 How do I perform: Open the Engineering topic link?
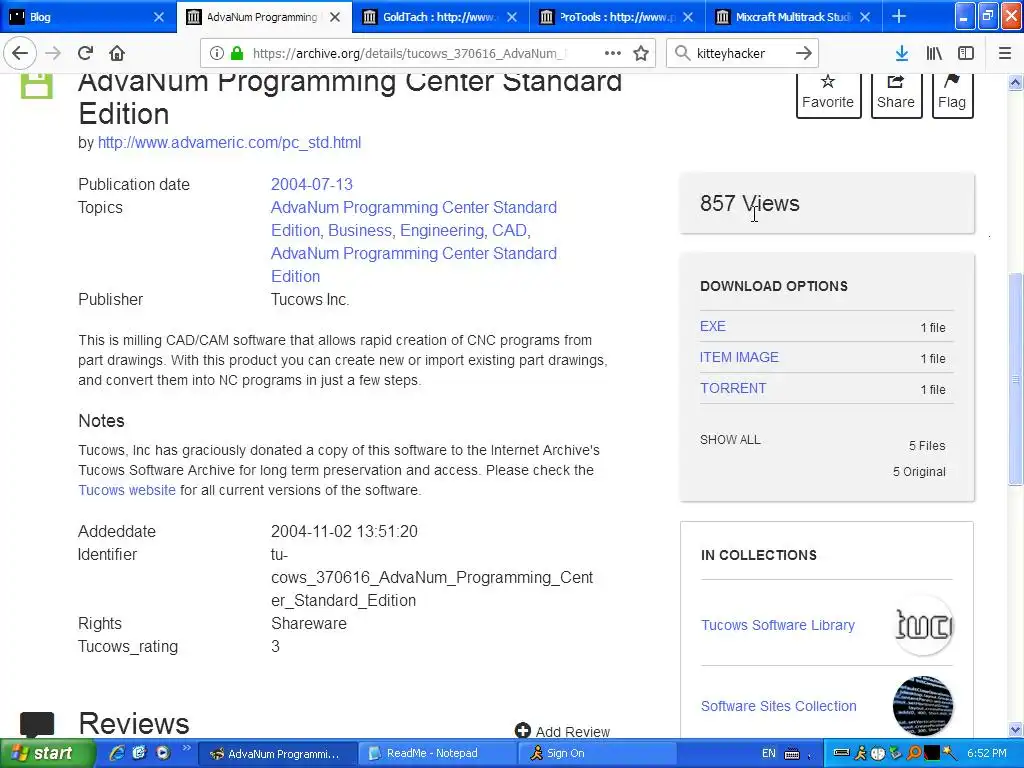tap(442, 231)
